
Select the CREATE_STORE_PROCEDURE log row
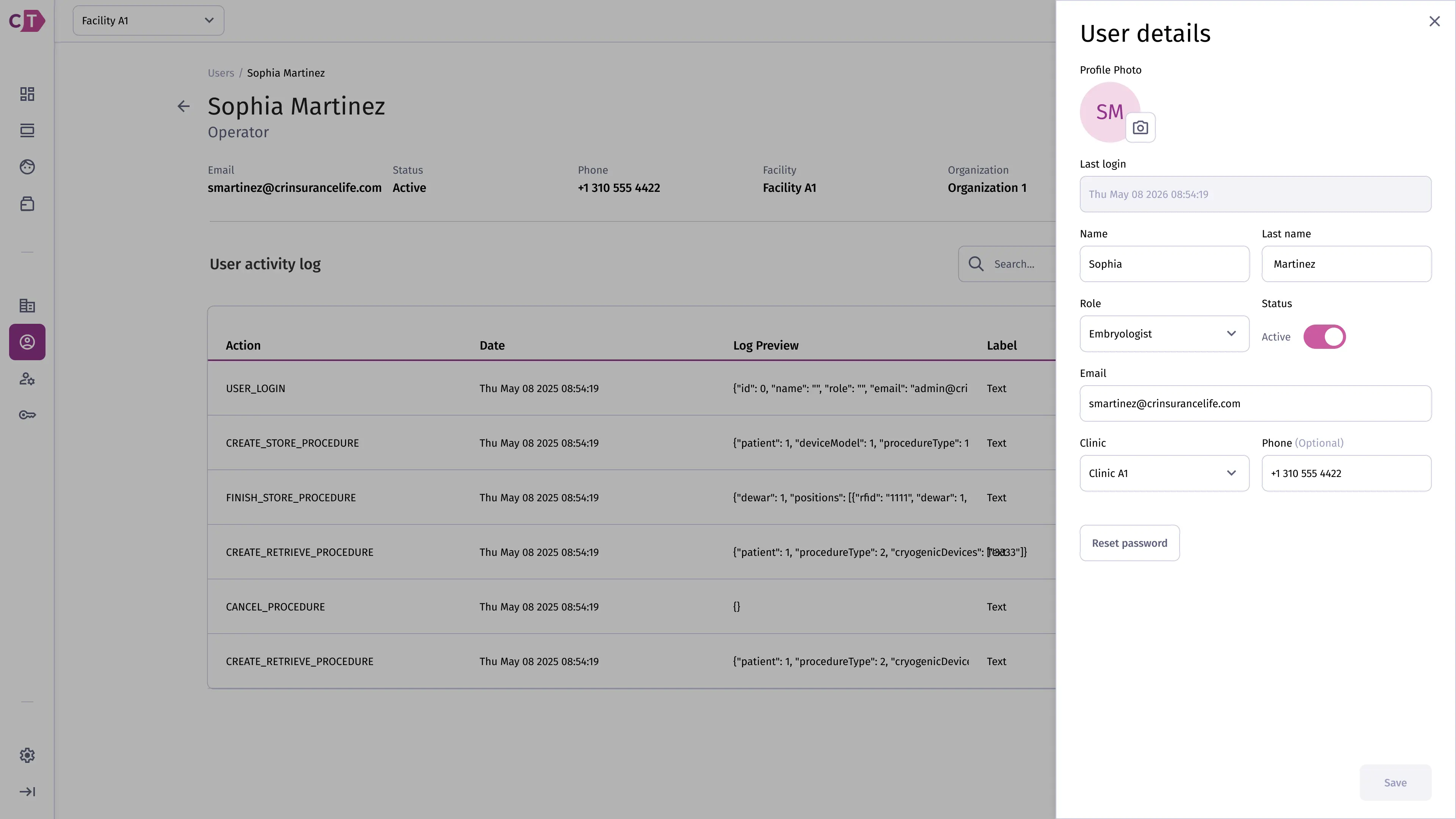coord(631,443)
